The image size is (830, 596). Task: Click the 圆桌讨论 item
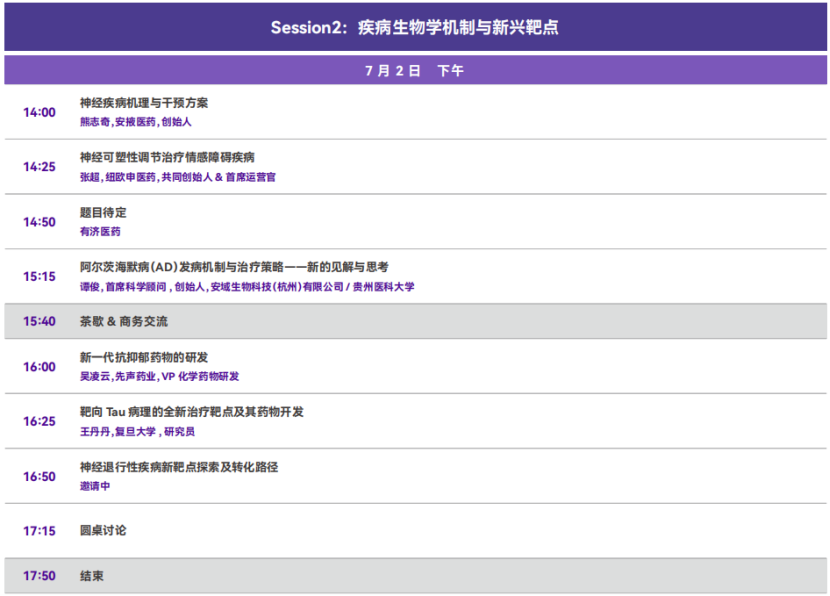pyautogui.click(x=103, y=530)
